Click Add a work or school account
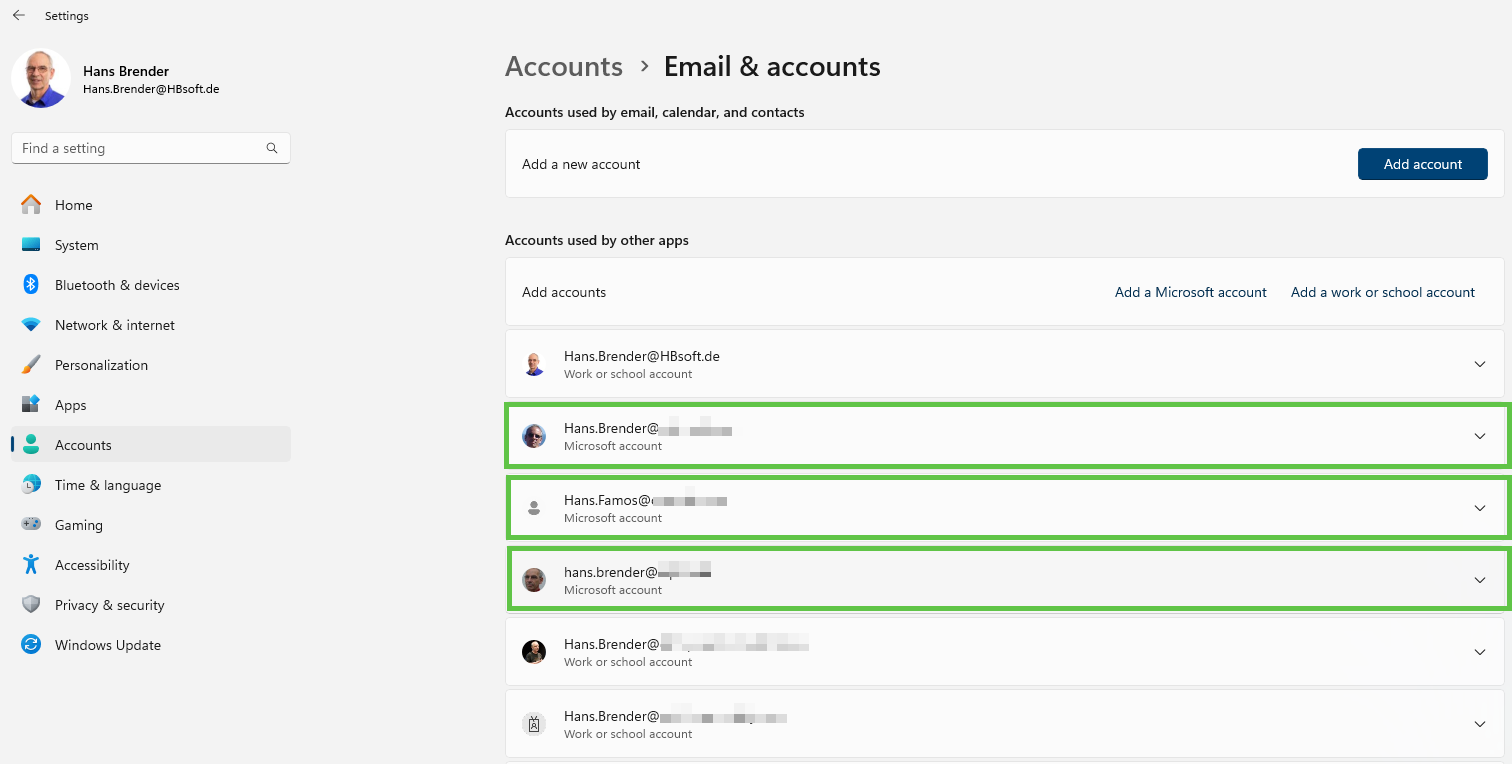 (x=1382, y=292)
